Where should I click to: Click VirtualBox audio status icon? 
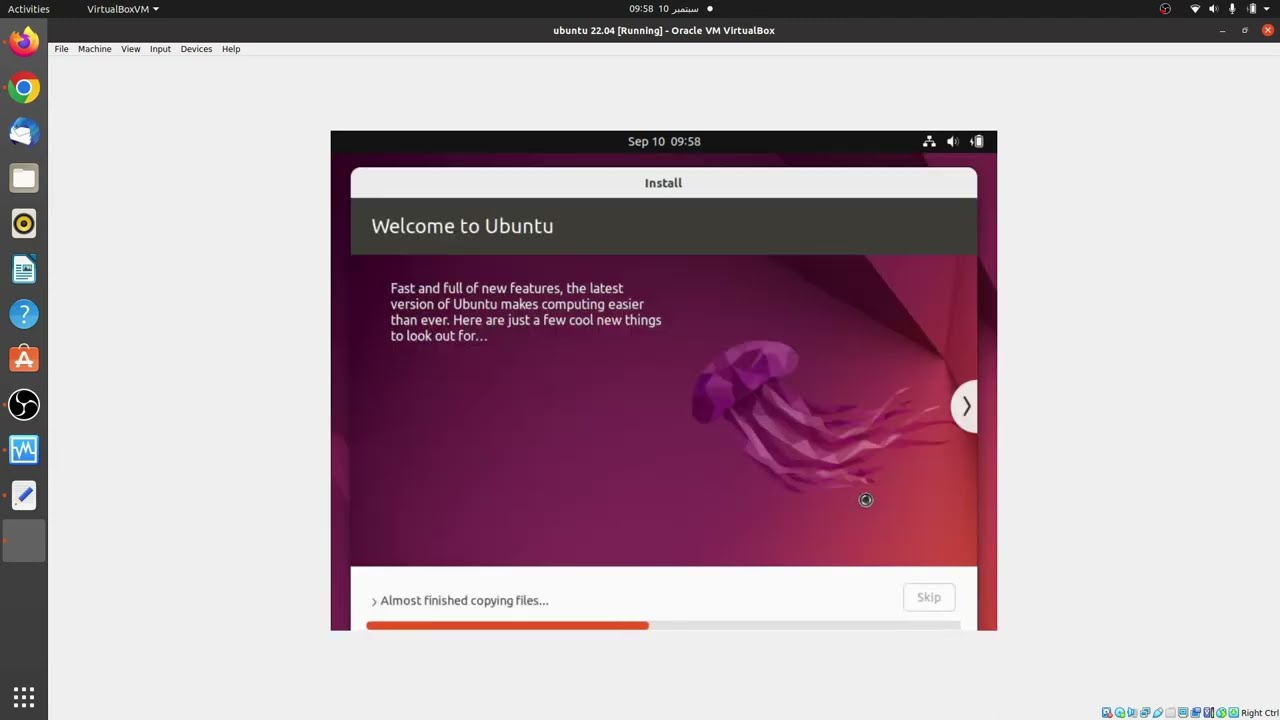(1132, 713)
